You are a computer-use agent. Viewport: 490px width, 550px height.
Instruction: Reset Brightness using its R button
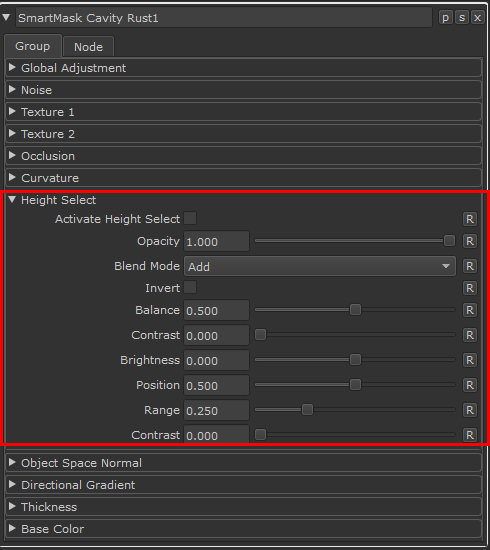click(x=470, y=360)
